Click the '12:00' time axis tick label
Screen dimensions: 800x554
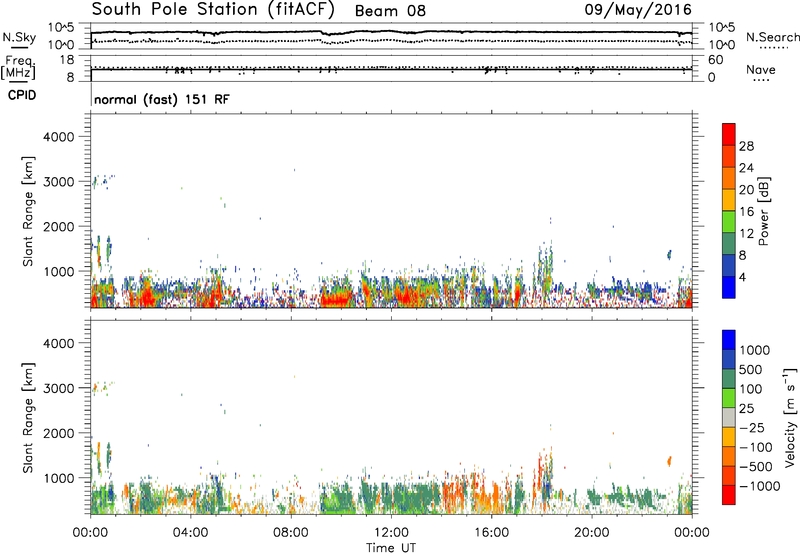pos(391,533)
